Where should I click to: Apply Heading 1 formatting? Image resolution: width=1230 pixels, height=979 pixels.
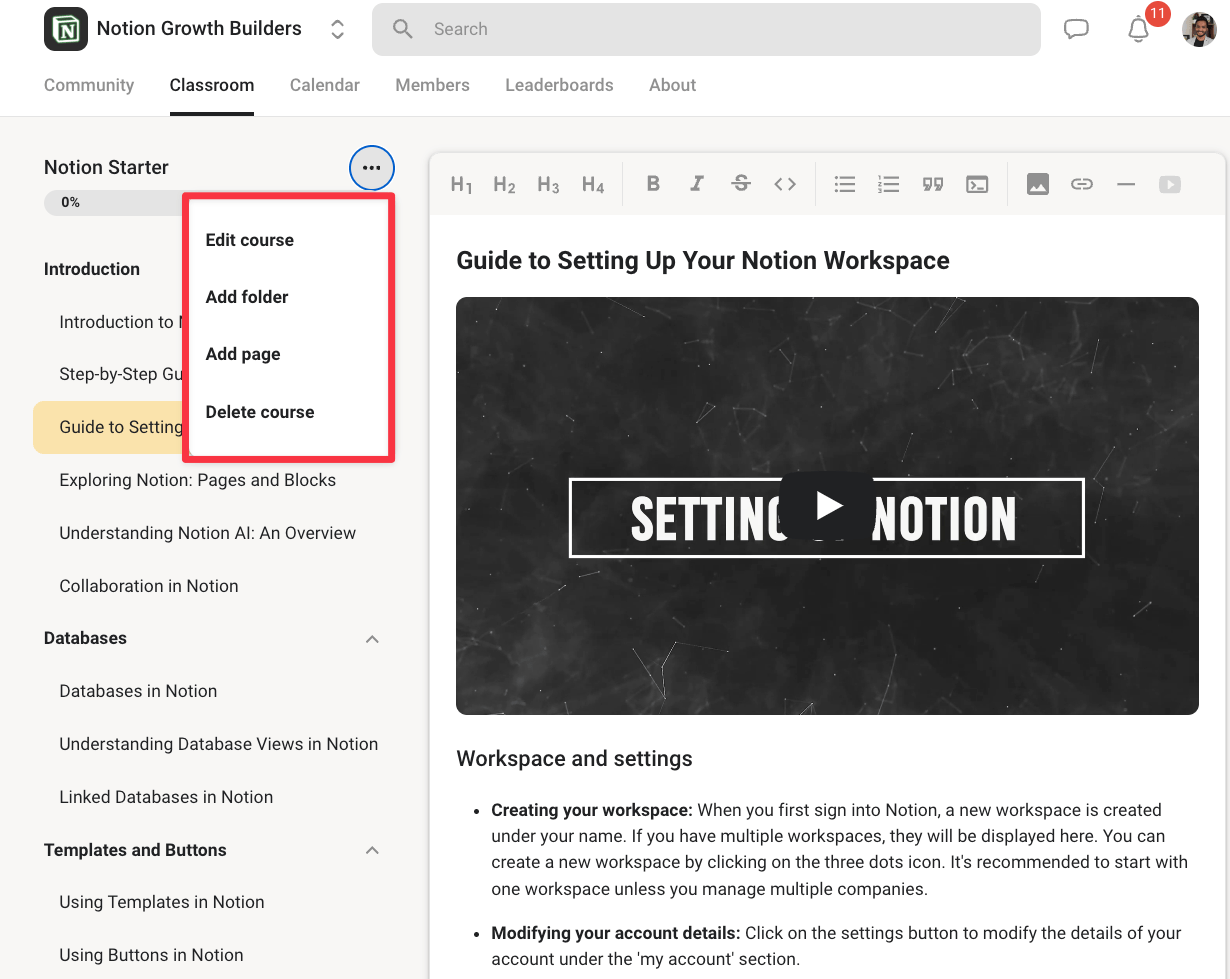coord(461,184)
